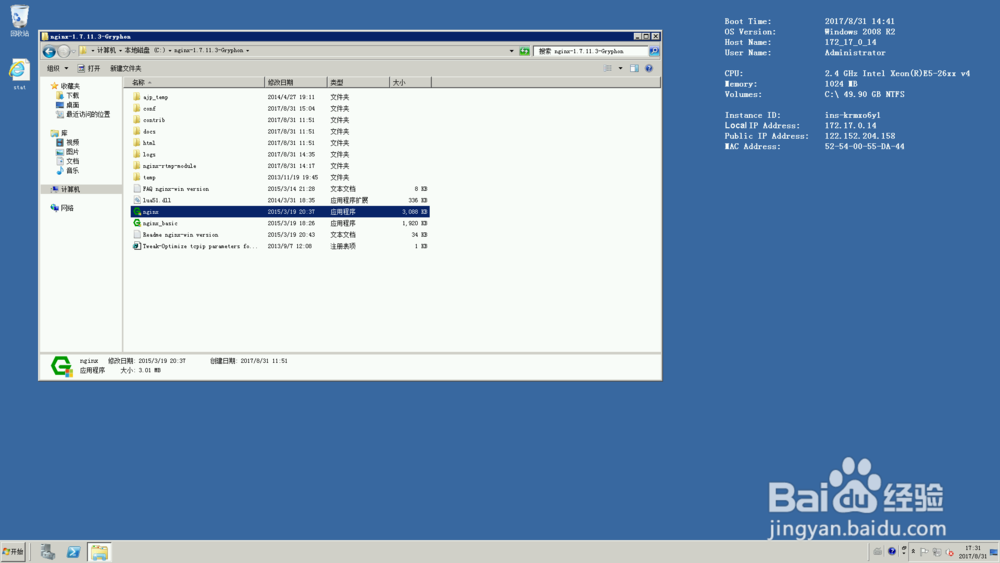Screen dimensions: 1000x563
Task: Open the 组织 (Organize) menu
Action: pyautogui.click(x=57, y=68)
